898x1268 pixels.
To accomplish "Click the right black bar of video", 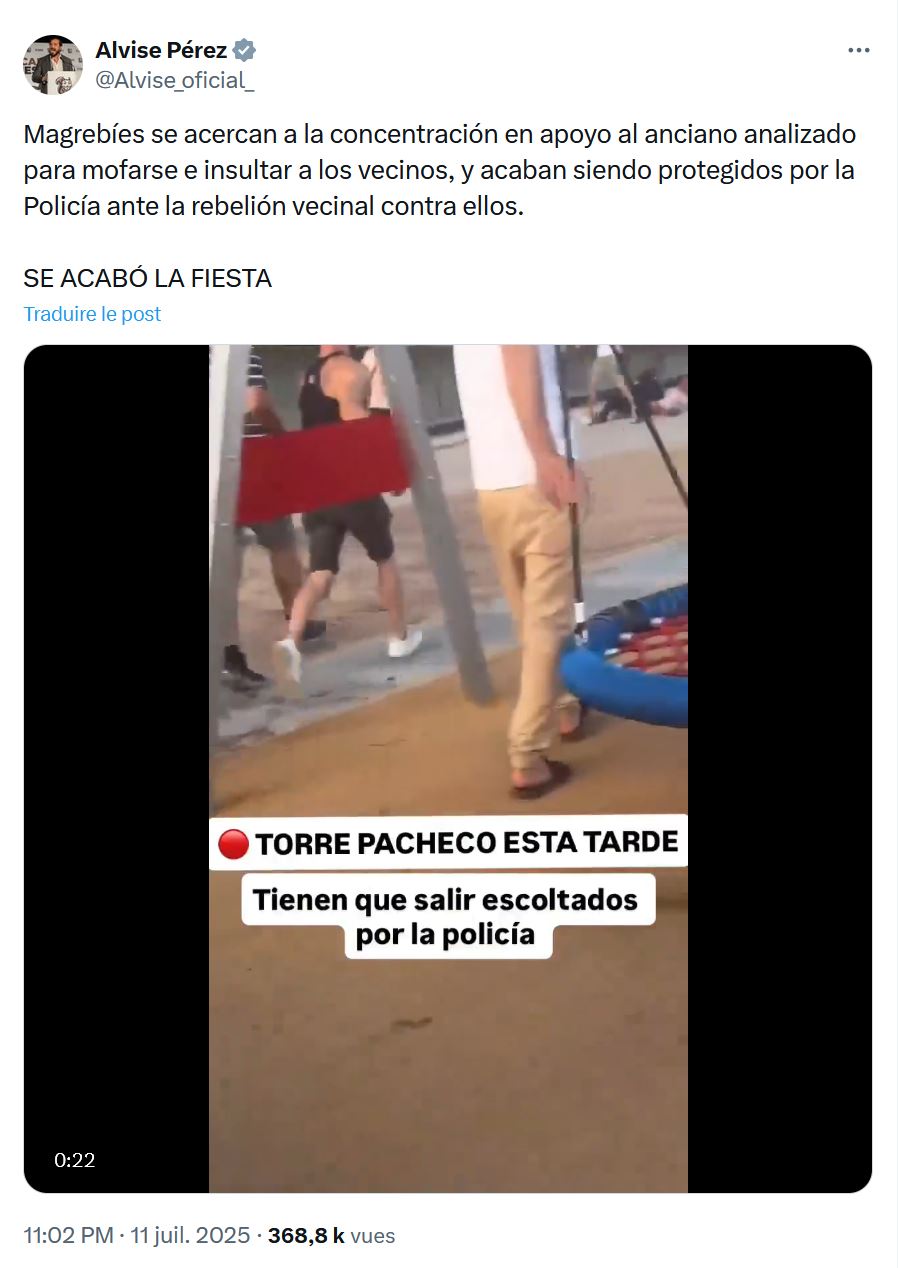I will click(780, 769).
